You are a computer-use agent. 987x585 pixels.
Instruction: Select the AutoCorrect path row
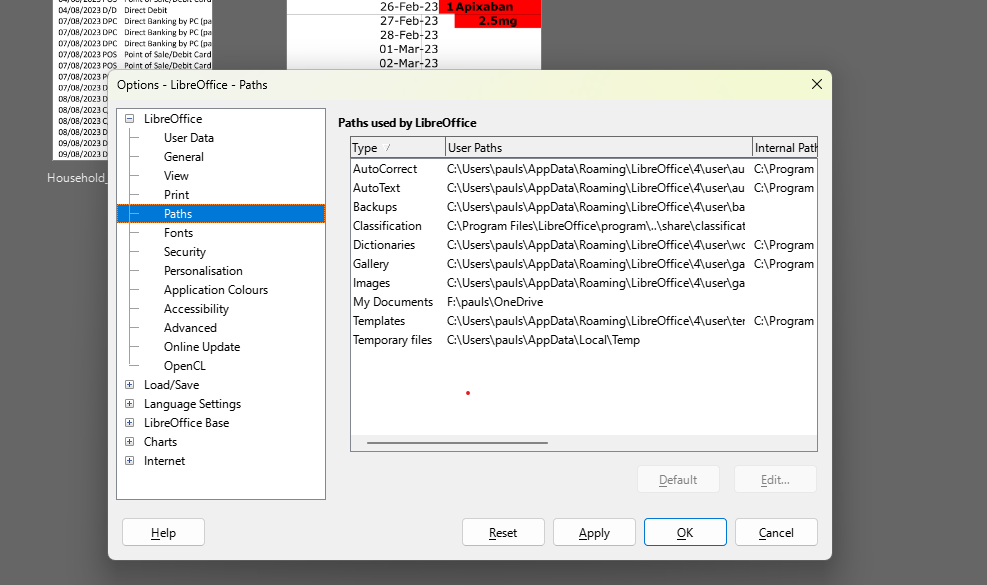[x=584, y=169]
